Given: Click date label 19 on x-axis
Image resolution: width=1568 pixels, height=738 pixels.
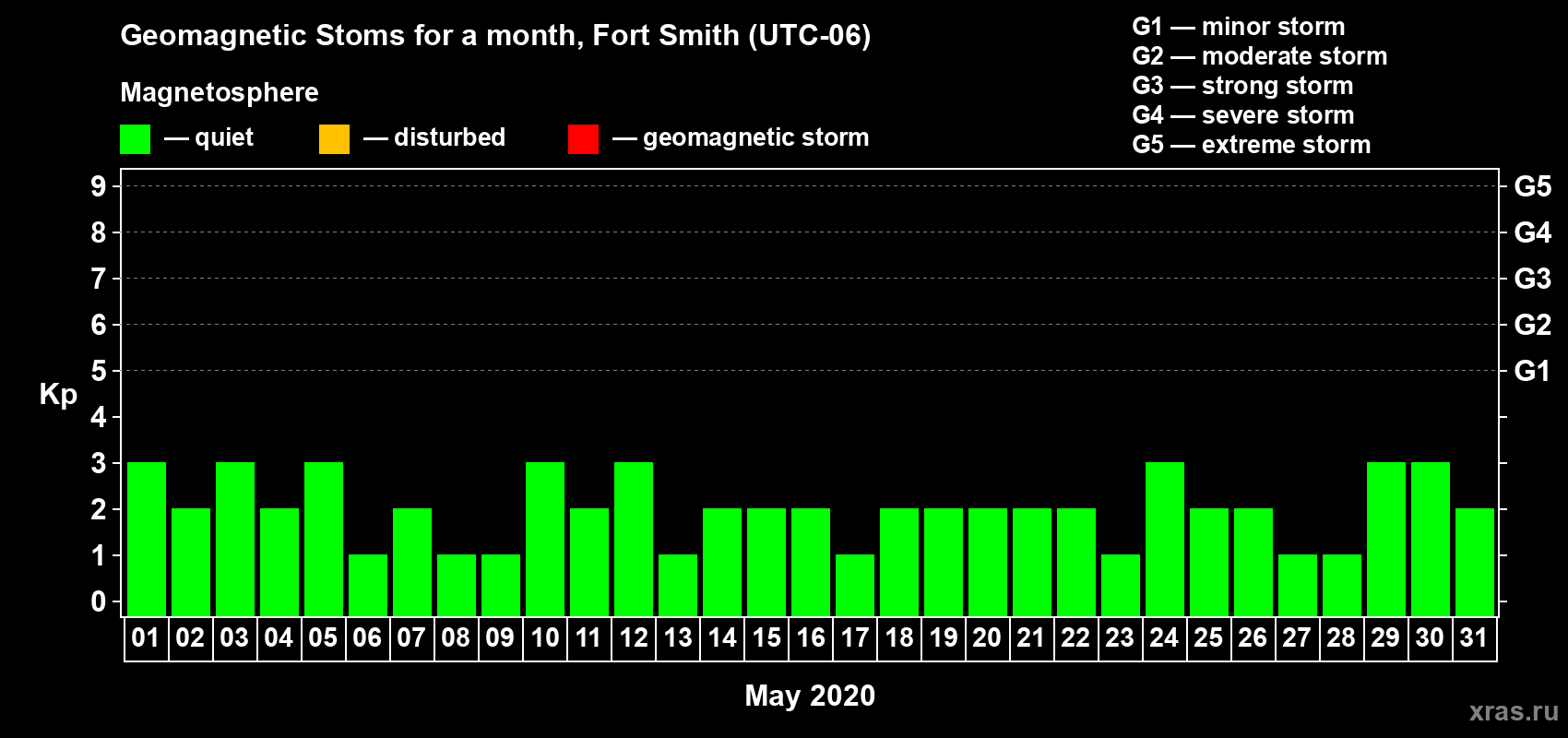Looking at the screenshot, I should tap(944, 638).
